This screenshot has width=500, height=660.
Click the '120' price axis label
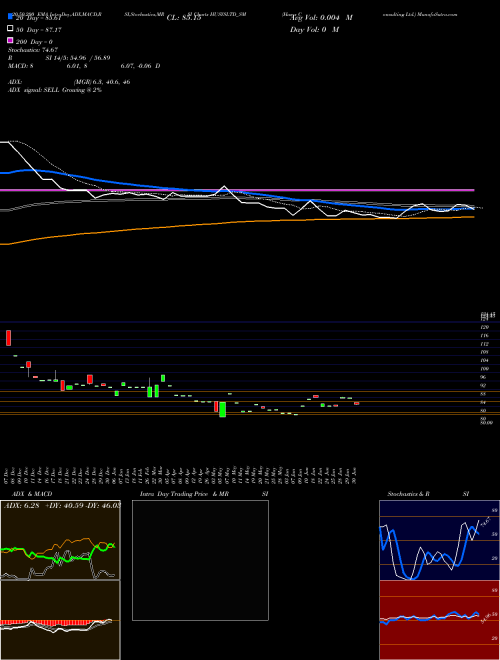484,327
